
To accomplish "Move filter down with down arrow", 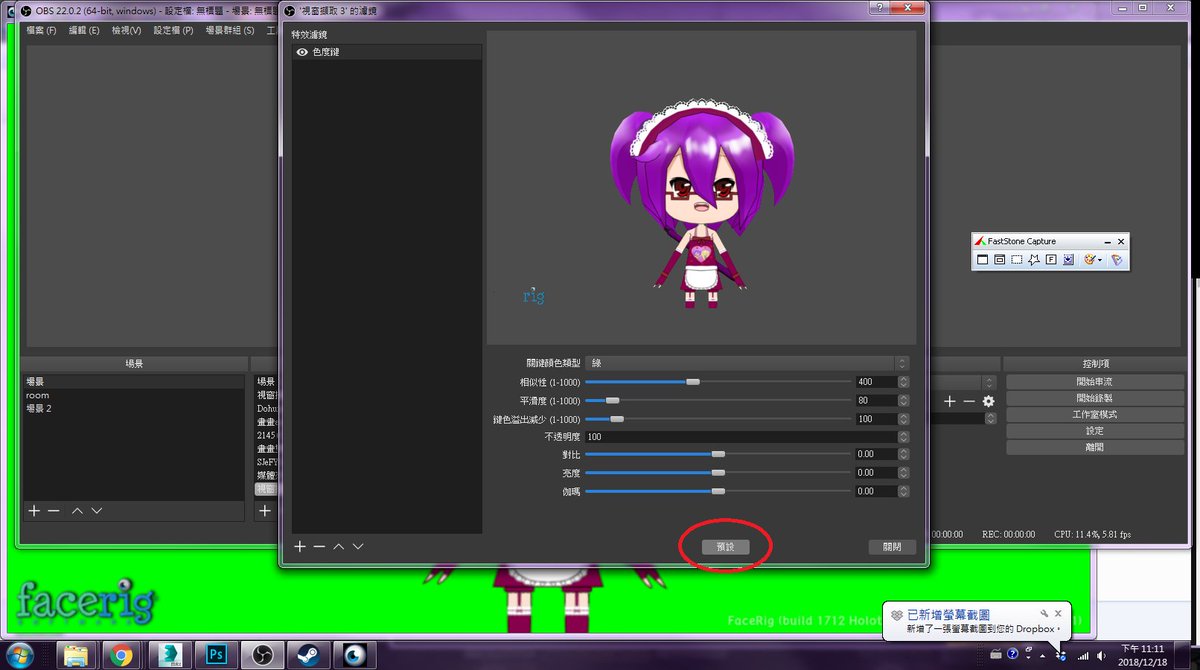I will [358, 547].
